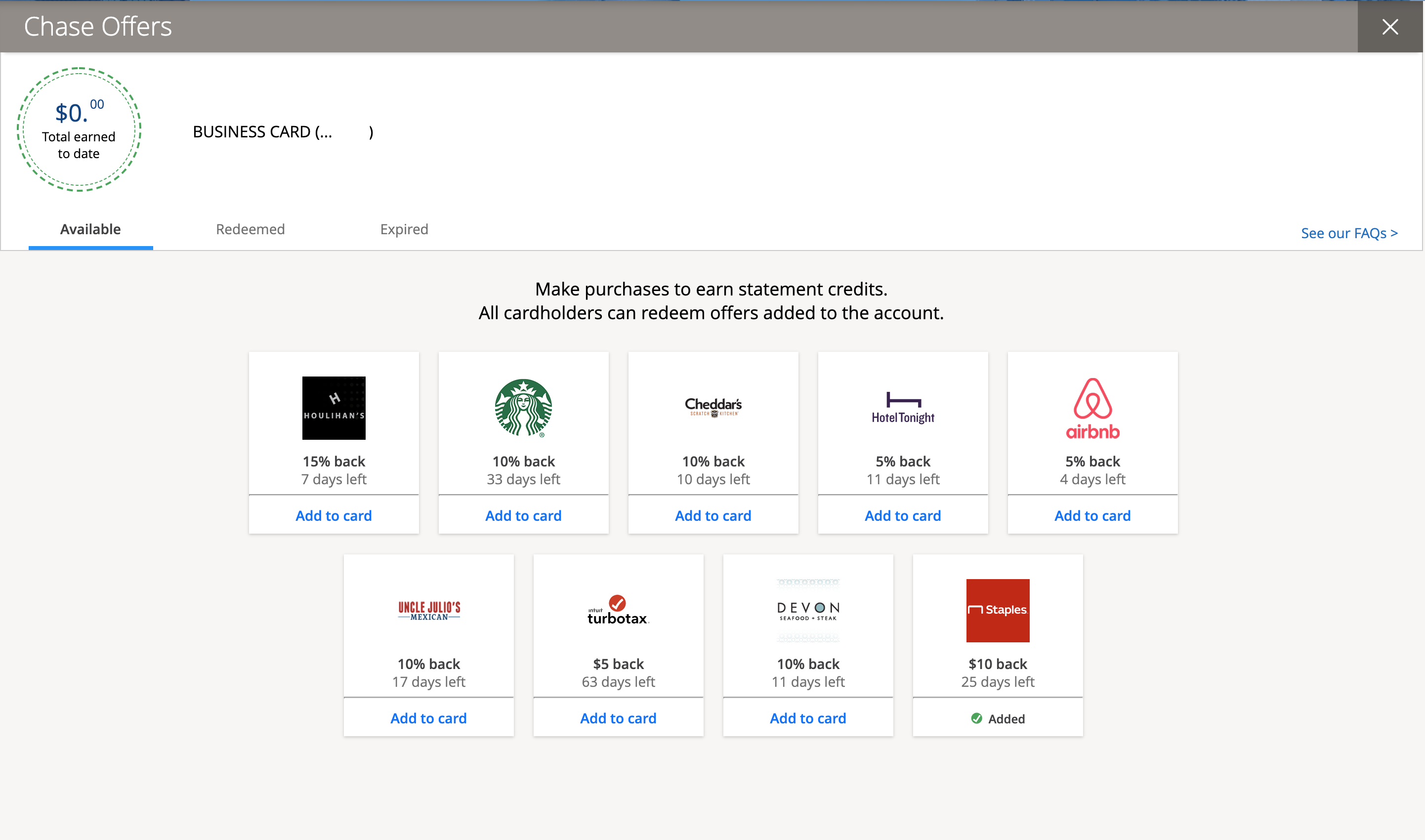Screen dimensions: 1425x840
Task: Close the Chase Offers dialog
Action: tap(1390, 27)
